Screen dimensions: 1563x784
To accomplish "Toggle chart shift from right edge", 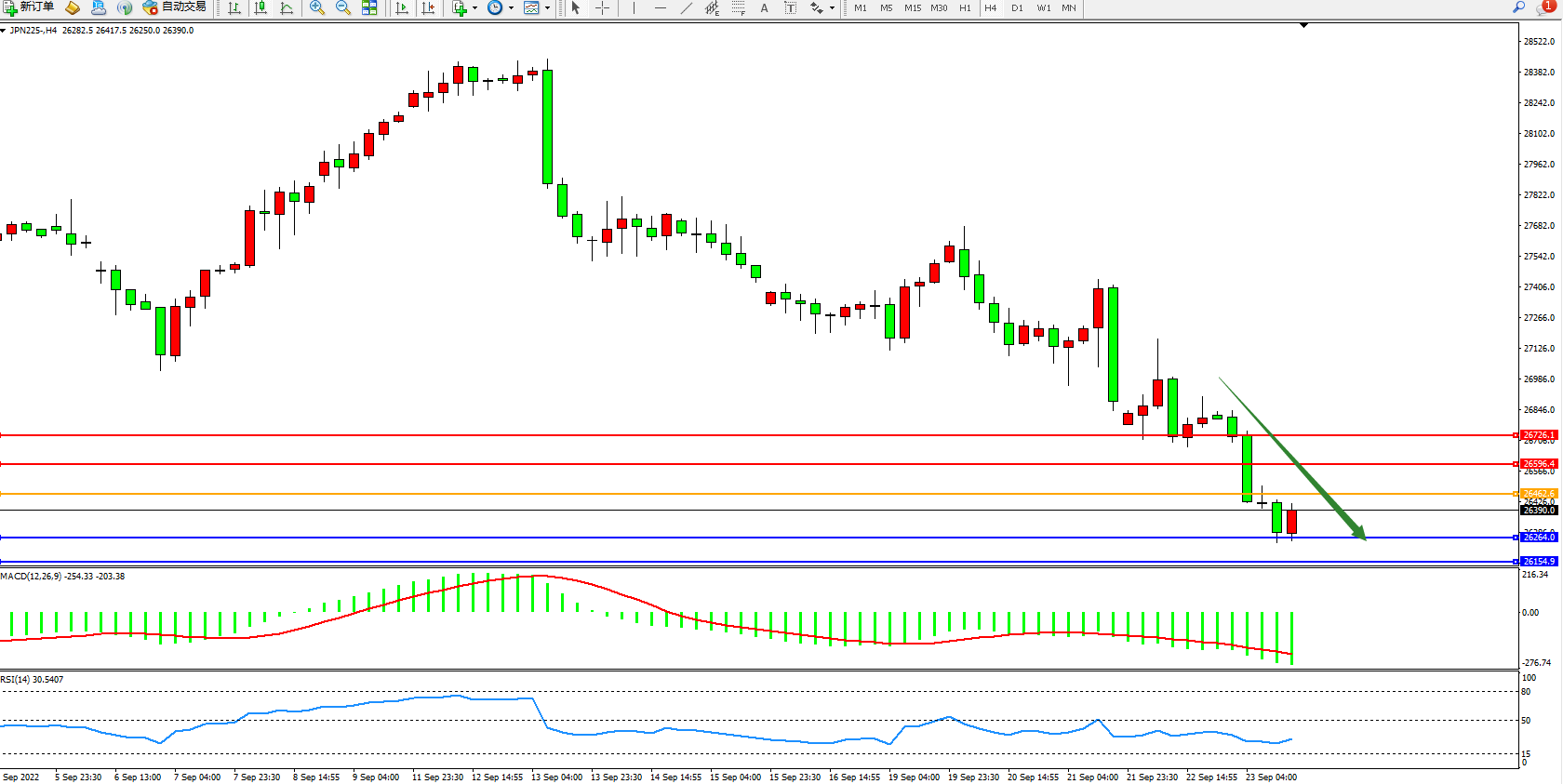I will pos(428,7).
